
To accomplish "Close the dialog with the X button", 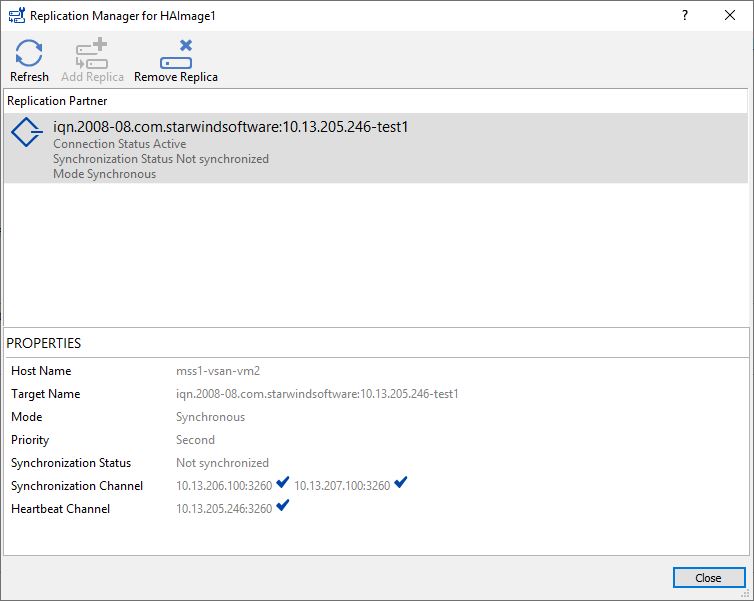I will point(729,15).
